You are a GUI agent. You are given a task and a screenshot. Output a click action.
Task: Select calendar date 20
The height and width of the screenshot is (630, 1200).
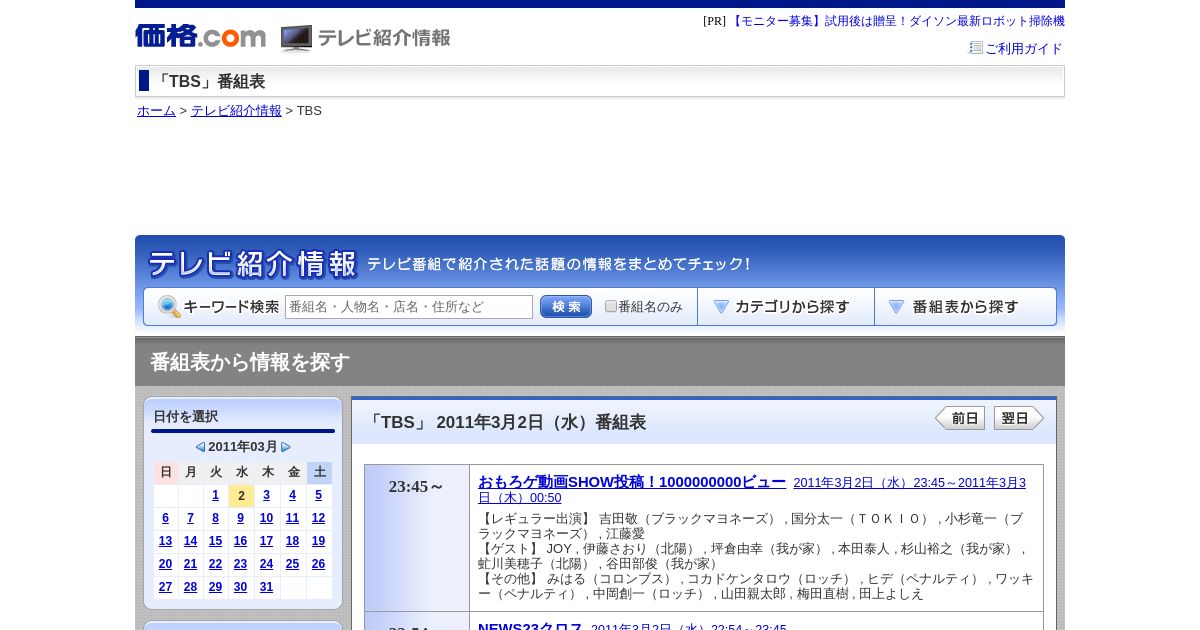pos(165,564)
